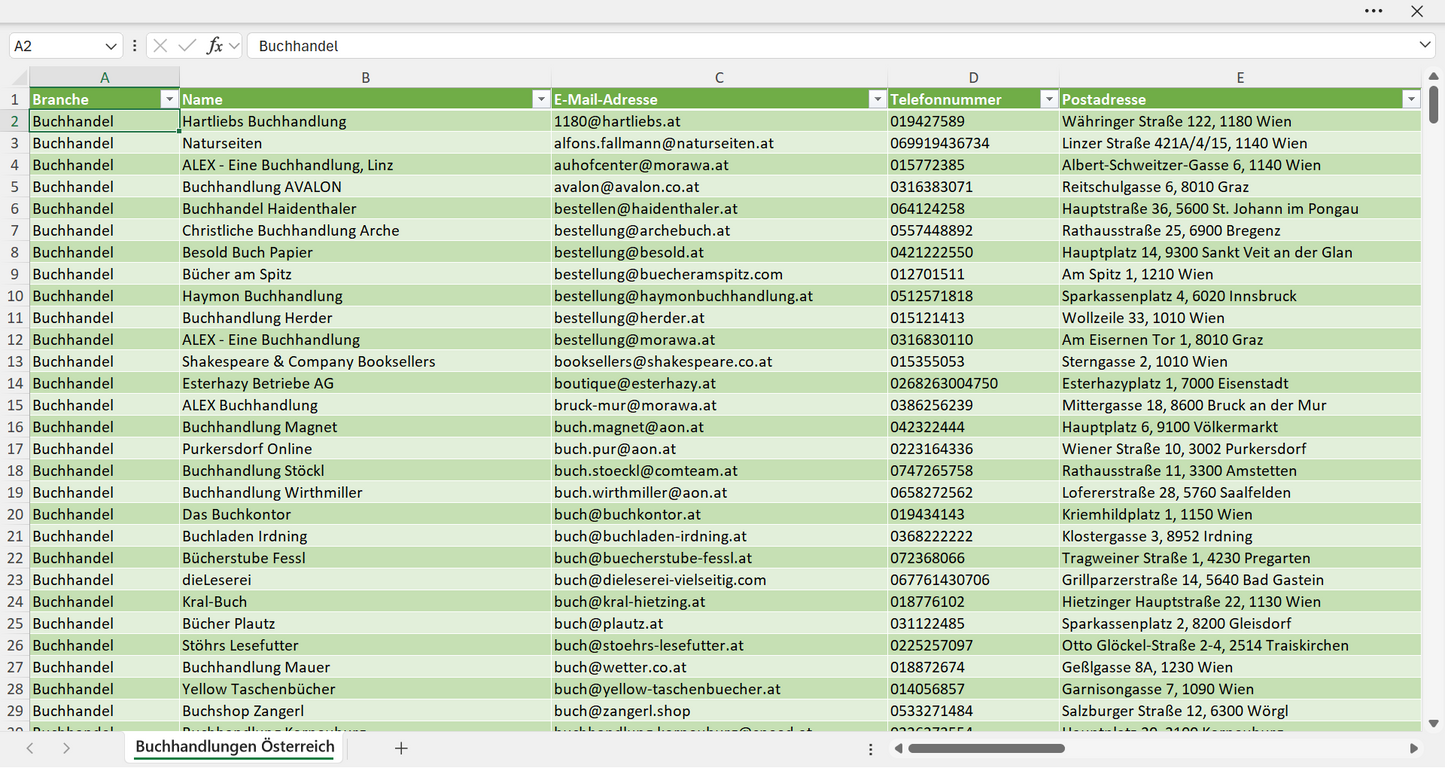The width and height of the screenshot is (1445, 768).
Task: Open the dropdown arrow next to fx
Action: pyautogui.click(x=234, y=46)
